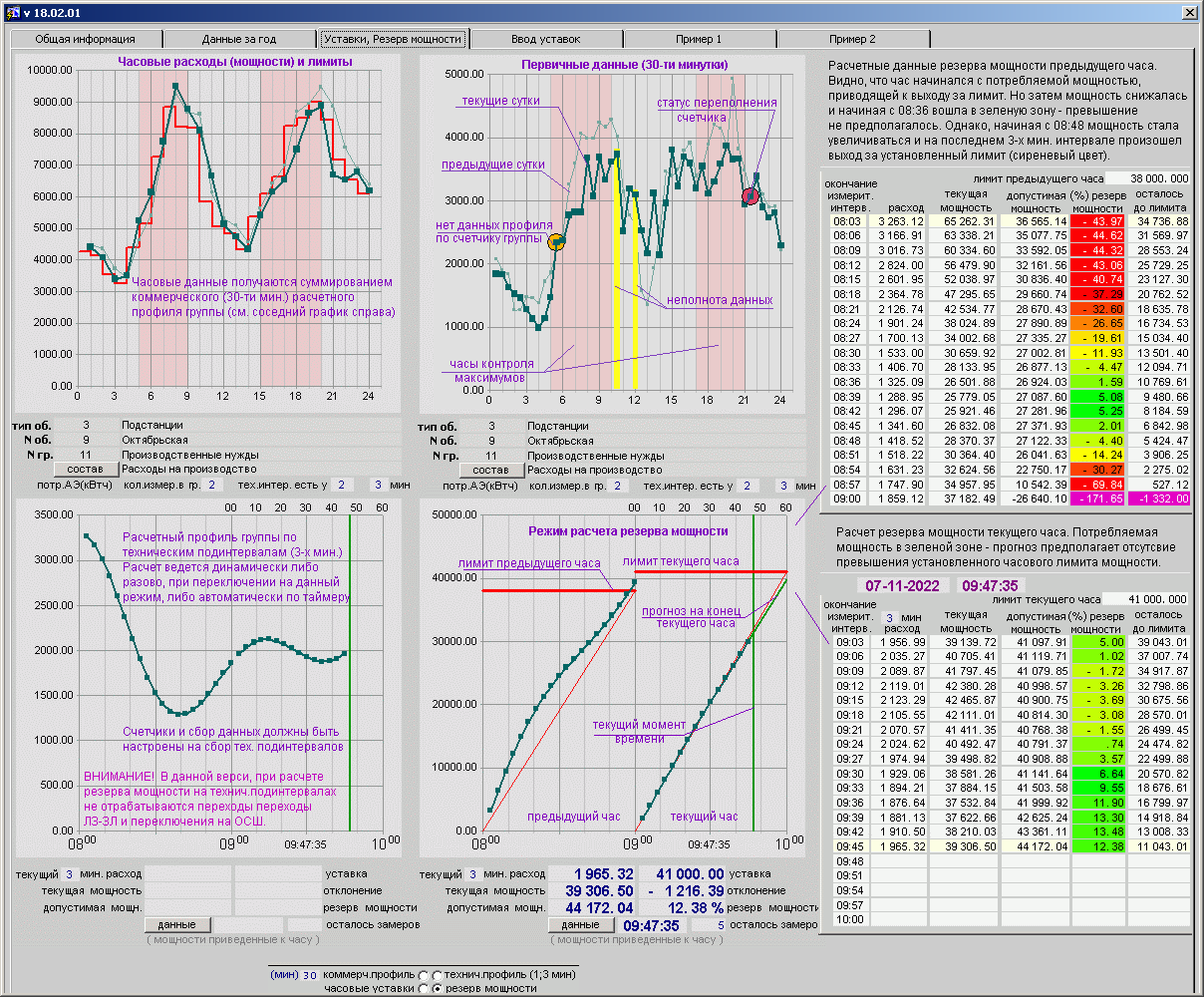This screenshot has height=997, width=1204.
Task: Click the Первичные данные (30-ти минутки) chart title
Action: coord(625,65)
